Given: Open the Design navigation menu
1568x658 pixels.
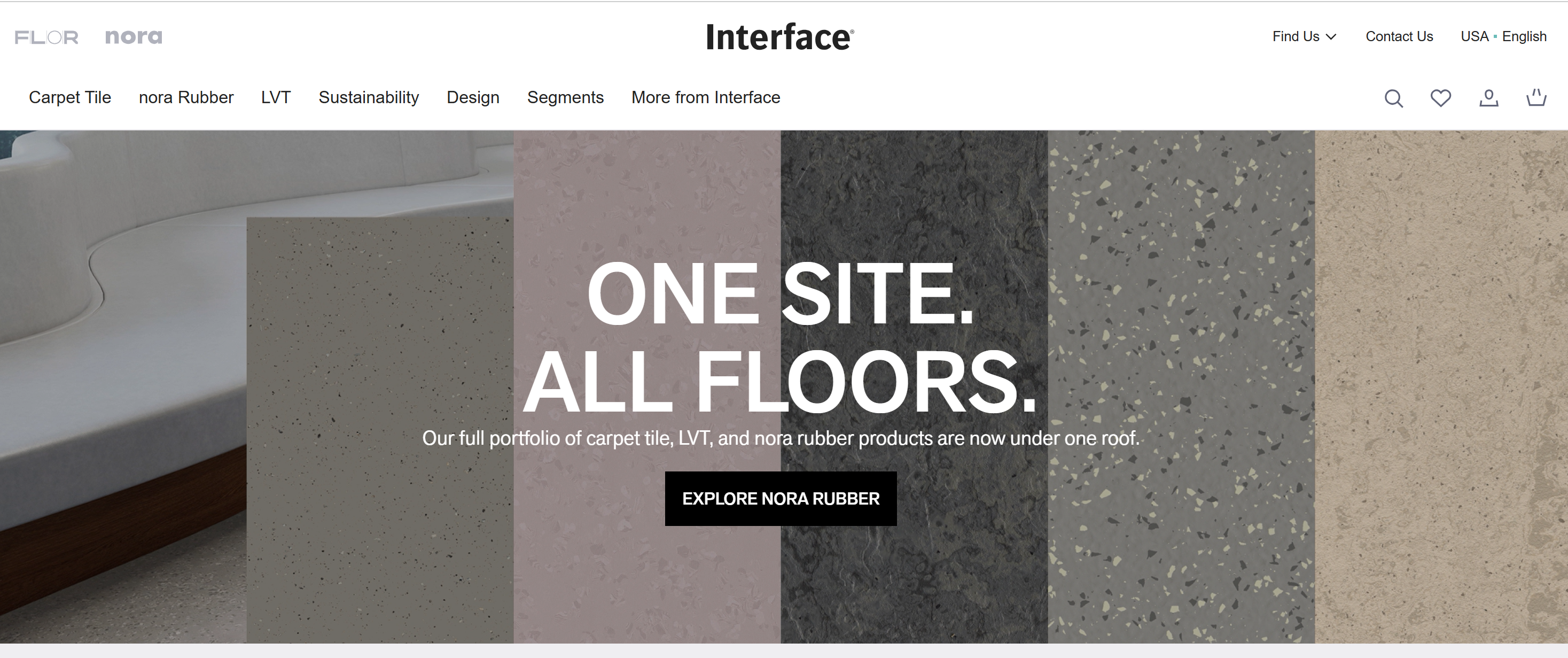Looking at the screenshot, I should pyautogui.click(x=473, y=97).
